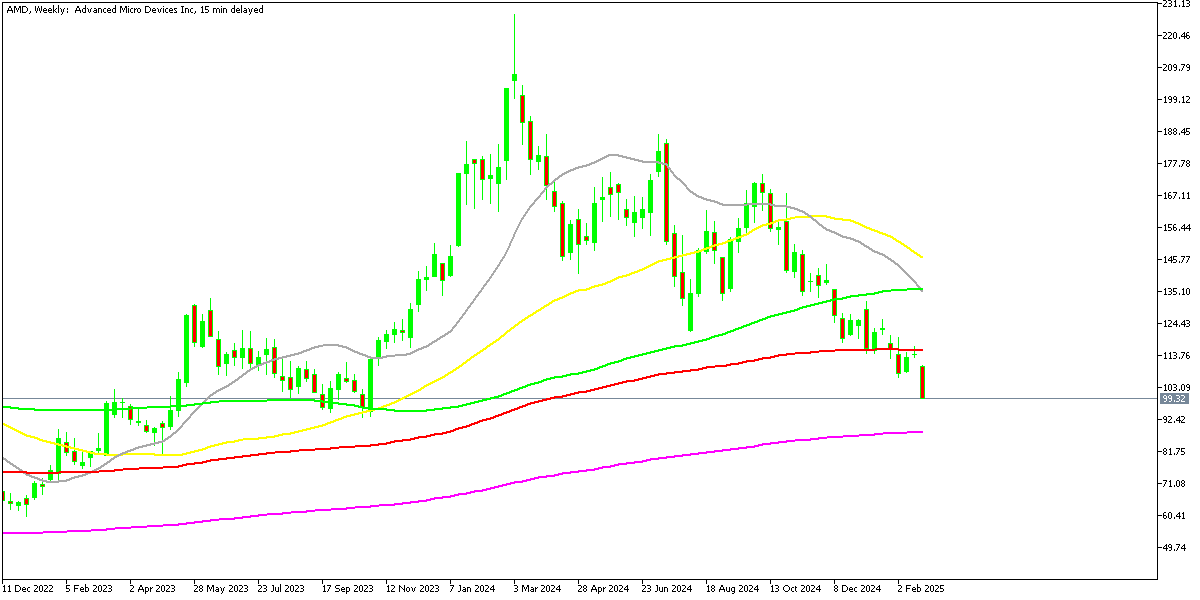1200x600 pixels.
Task: Click the 49.74 price scale value
Action: coord(1175,548)
